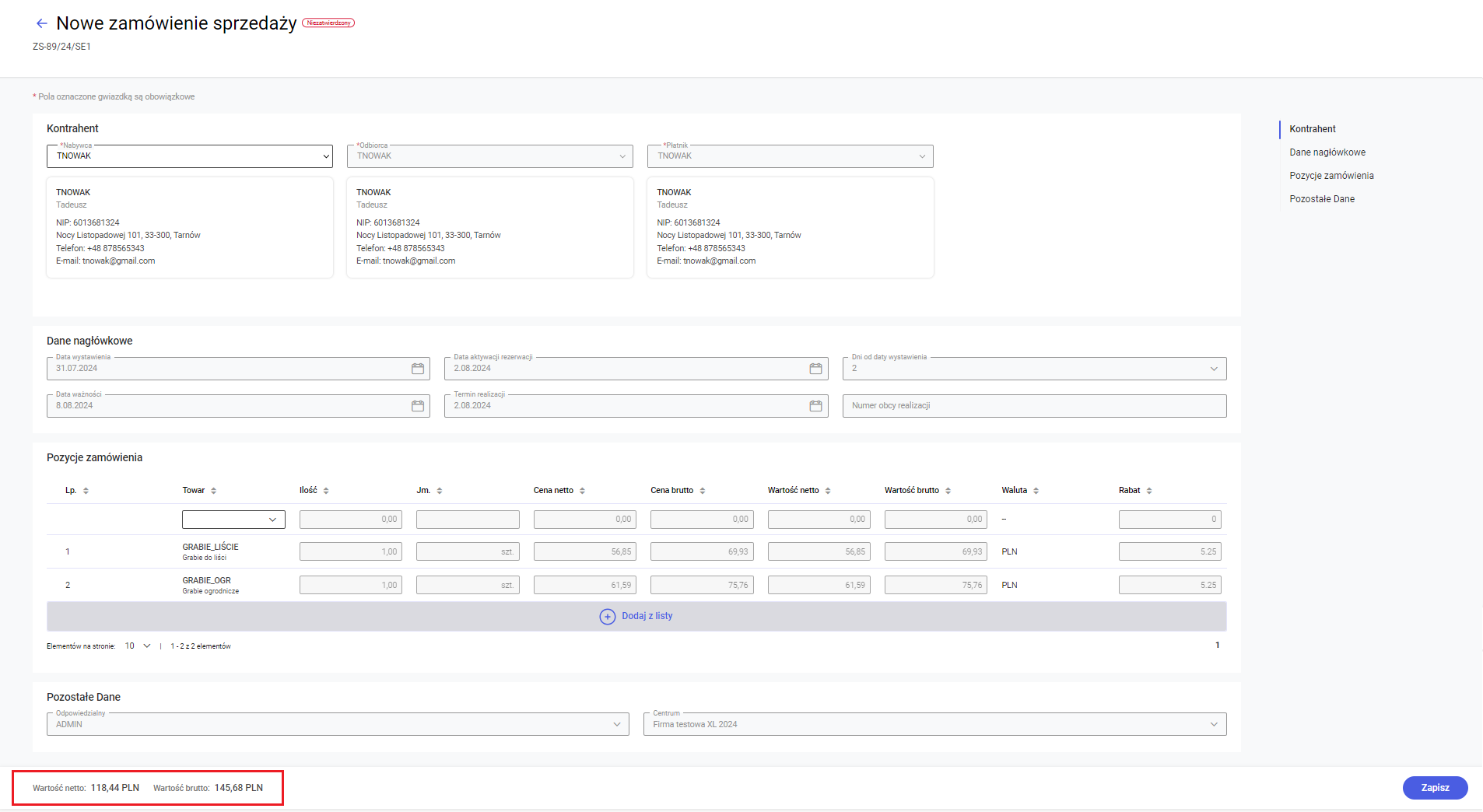Jump to Pozycje zamówienia in side navigation
The width and height of the screenshot is (1483, 812).
point(1331,176)
